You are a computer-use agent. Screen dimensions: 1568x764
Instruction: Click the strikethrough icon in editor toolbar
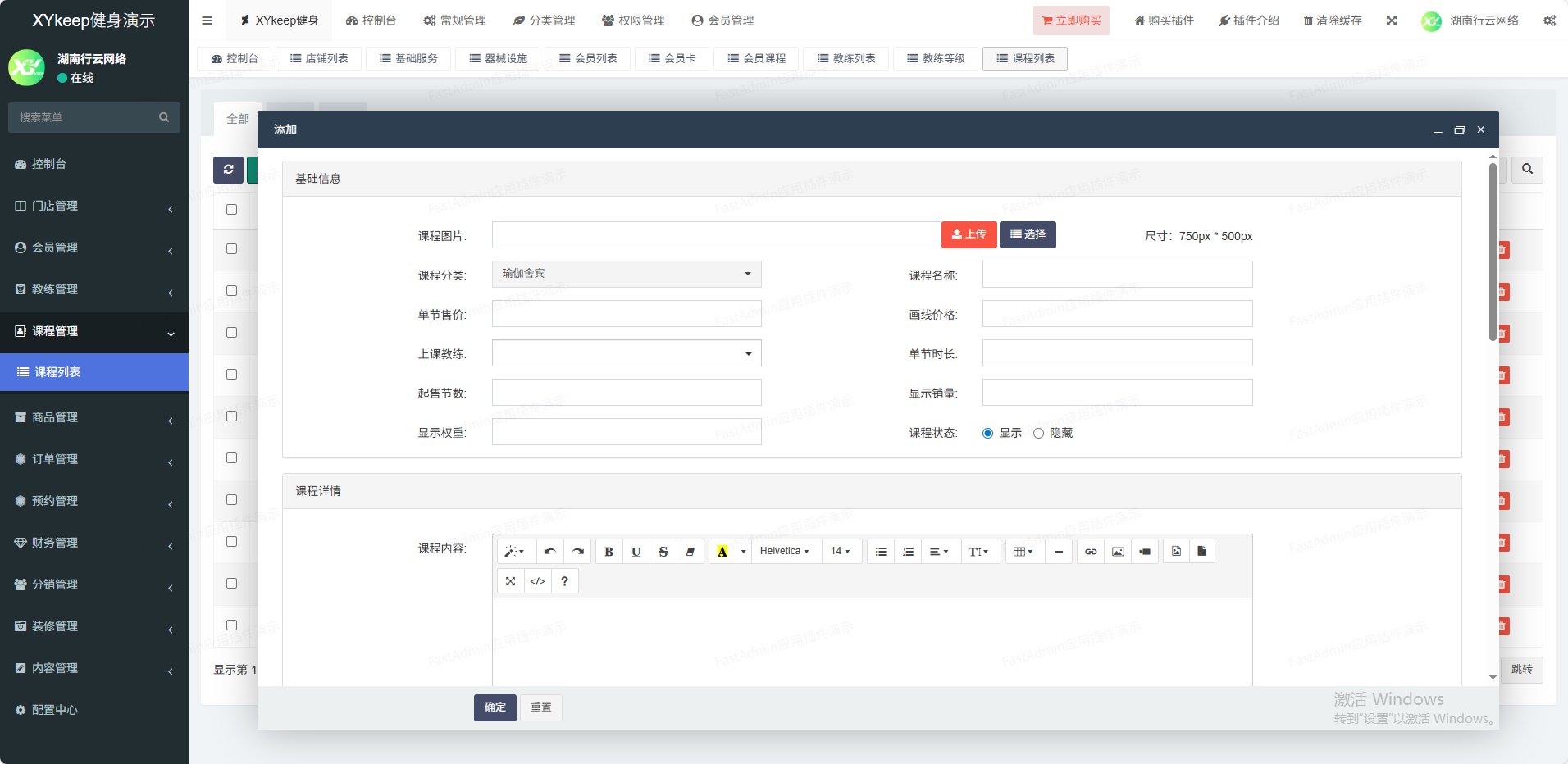[663, 552]
